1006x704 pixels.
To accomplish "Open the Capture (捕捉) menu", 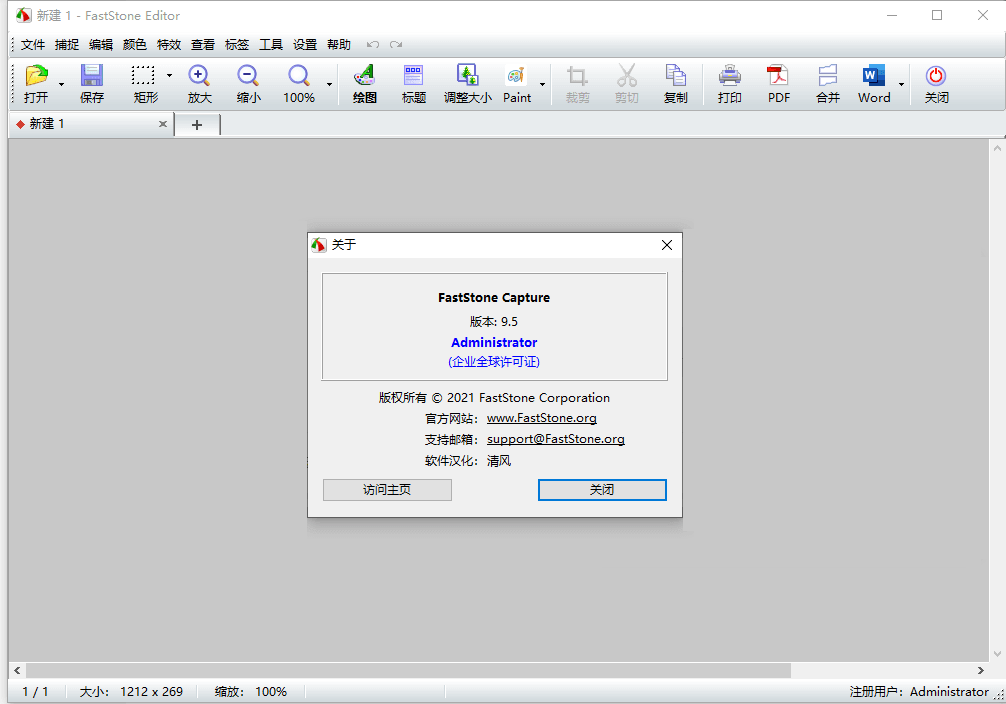I will pyautogui.click(x=67, y=44).
